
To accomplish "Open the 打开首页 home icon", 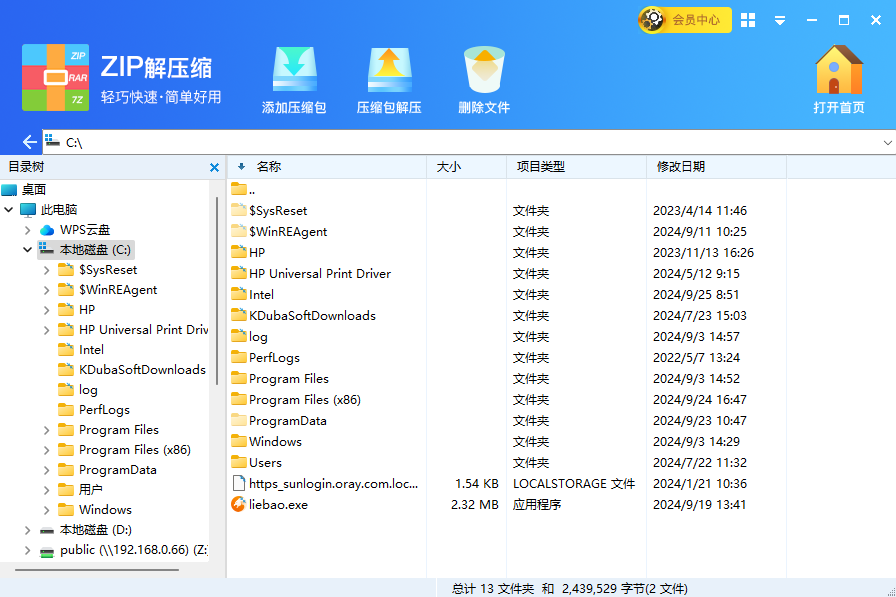I will (x=838, y=71).
